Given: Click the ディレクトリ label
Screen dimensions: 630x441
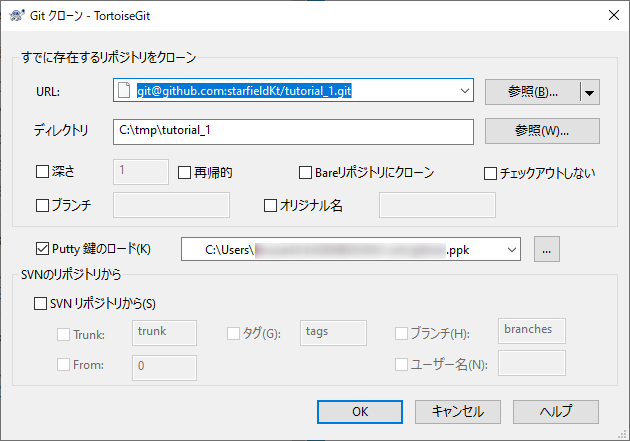Looking at the screenshot, I should coord(61,131).
